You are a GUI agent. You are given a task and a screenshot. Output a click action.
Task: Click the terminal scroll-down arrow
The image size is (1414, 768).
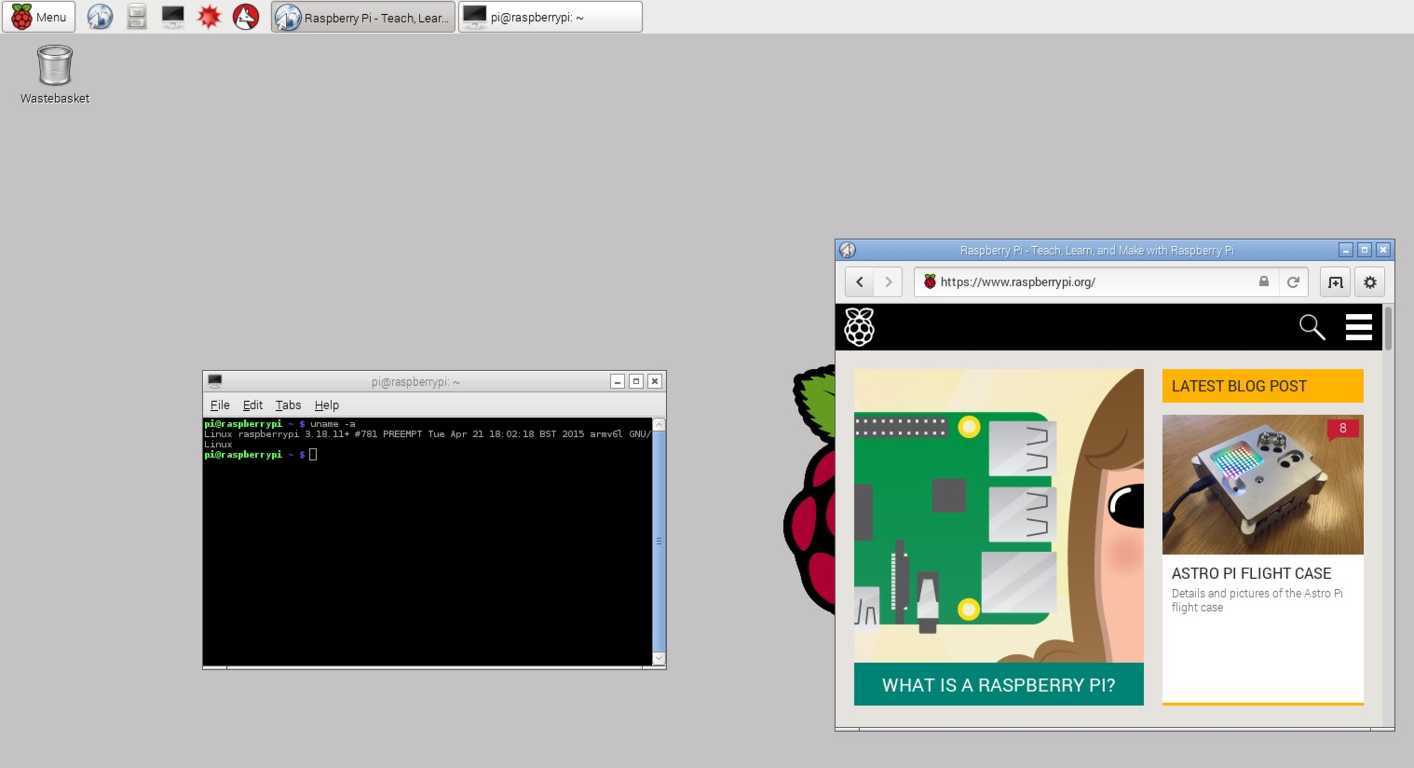(x=658, y=658)
